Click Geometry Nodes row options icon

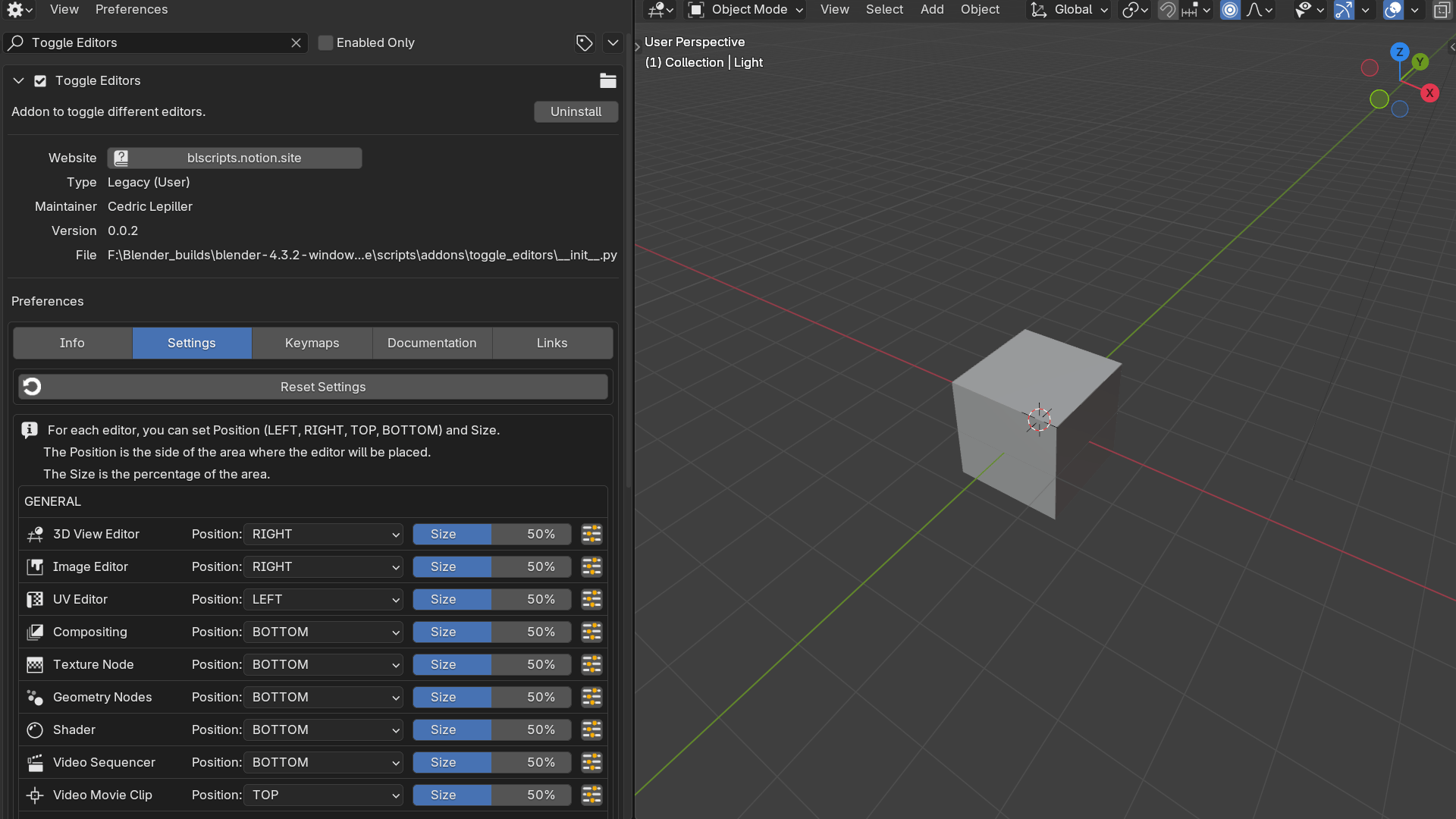coord(591,697)
